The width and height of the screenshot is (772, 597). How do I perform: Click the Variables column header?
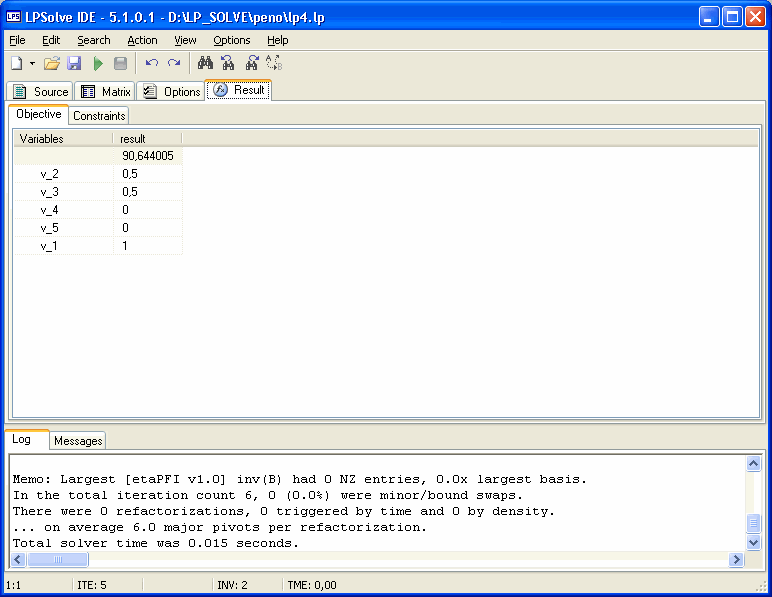(x=42, y=139)
